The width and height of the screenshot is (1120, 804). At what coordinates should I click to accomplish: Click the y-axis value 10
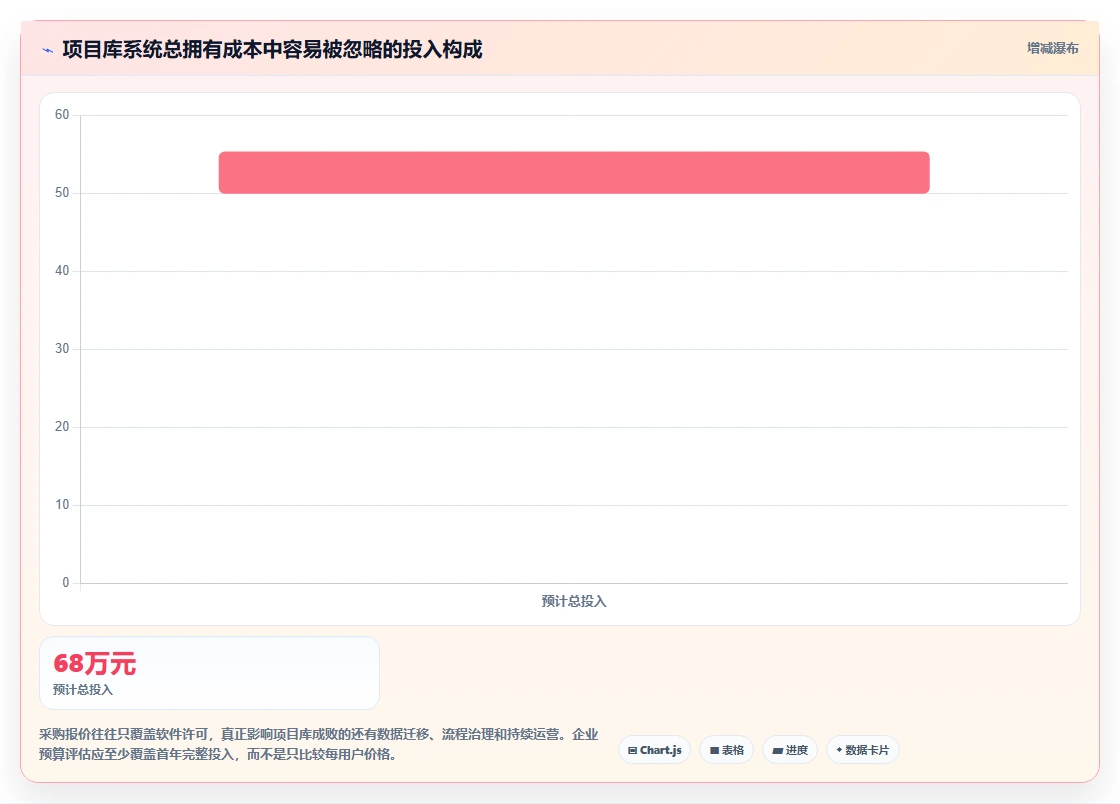point(62,505)
